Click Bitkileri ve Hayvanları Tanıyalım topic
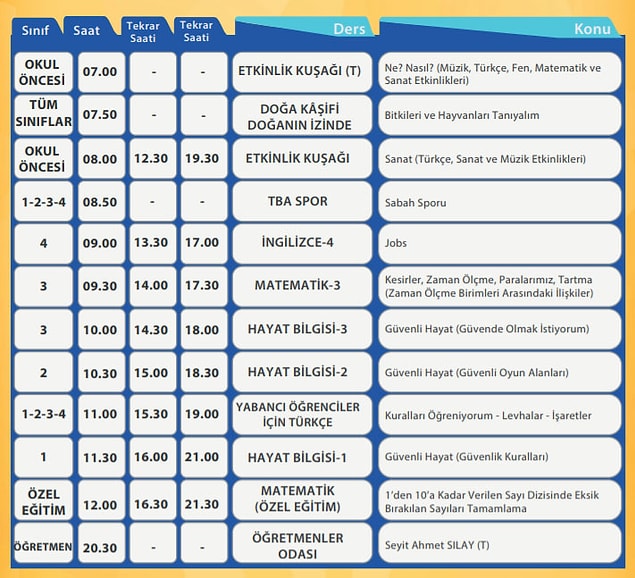This screenshot has width=635, height=578. click(x=500, y=115)
